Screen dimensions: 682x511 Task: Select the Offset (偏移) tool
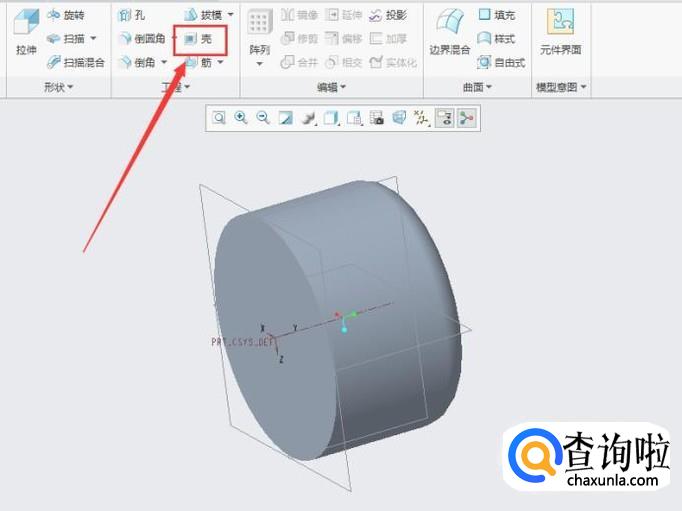click(x=344, y=39)
